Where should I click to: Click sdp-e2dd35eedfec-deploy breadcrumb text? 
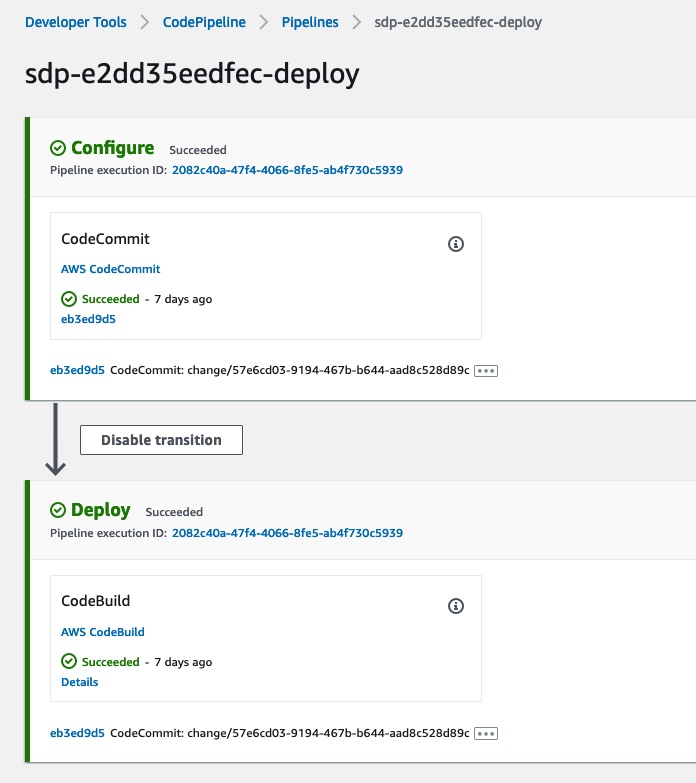[458, 22]
